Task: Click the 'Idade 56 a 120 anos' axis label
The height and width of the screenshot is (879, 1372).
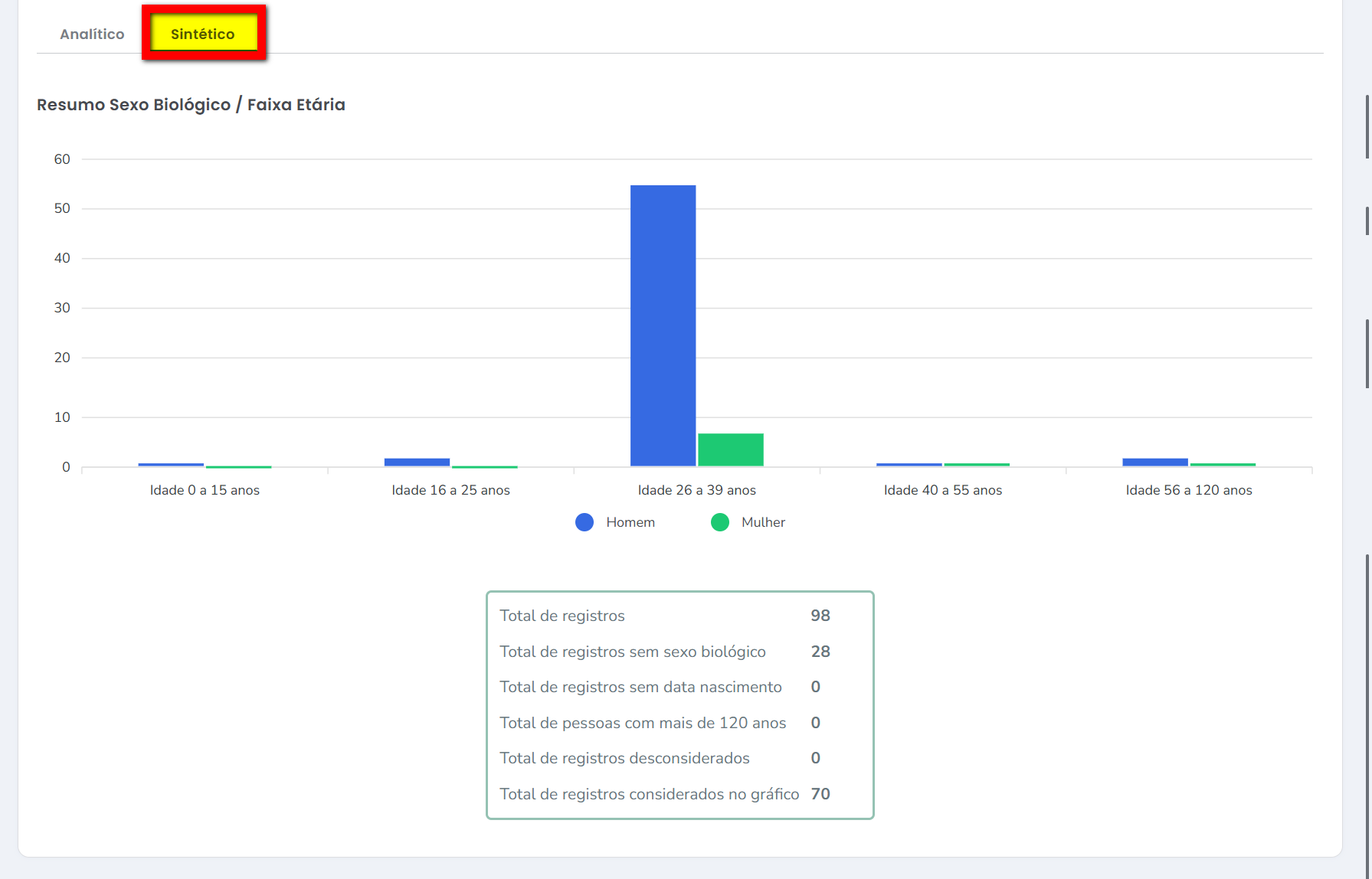Action: pyautogui.click(x=1188, y=490)
